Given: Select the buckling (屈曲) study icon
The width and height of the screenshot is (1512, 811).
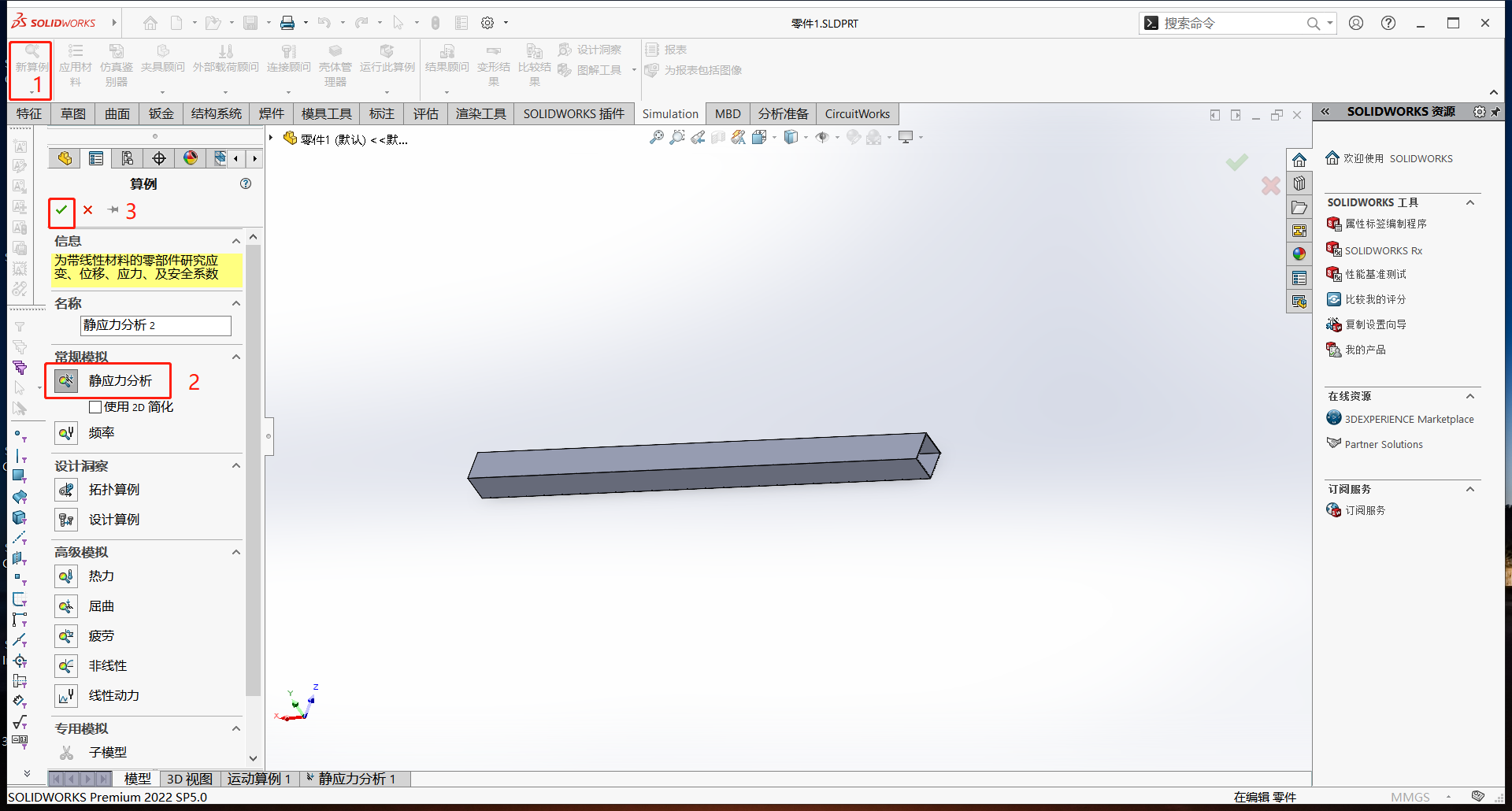Looking at the screenshot, I should [x=66, y=606].
